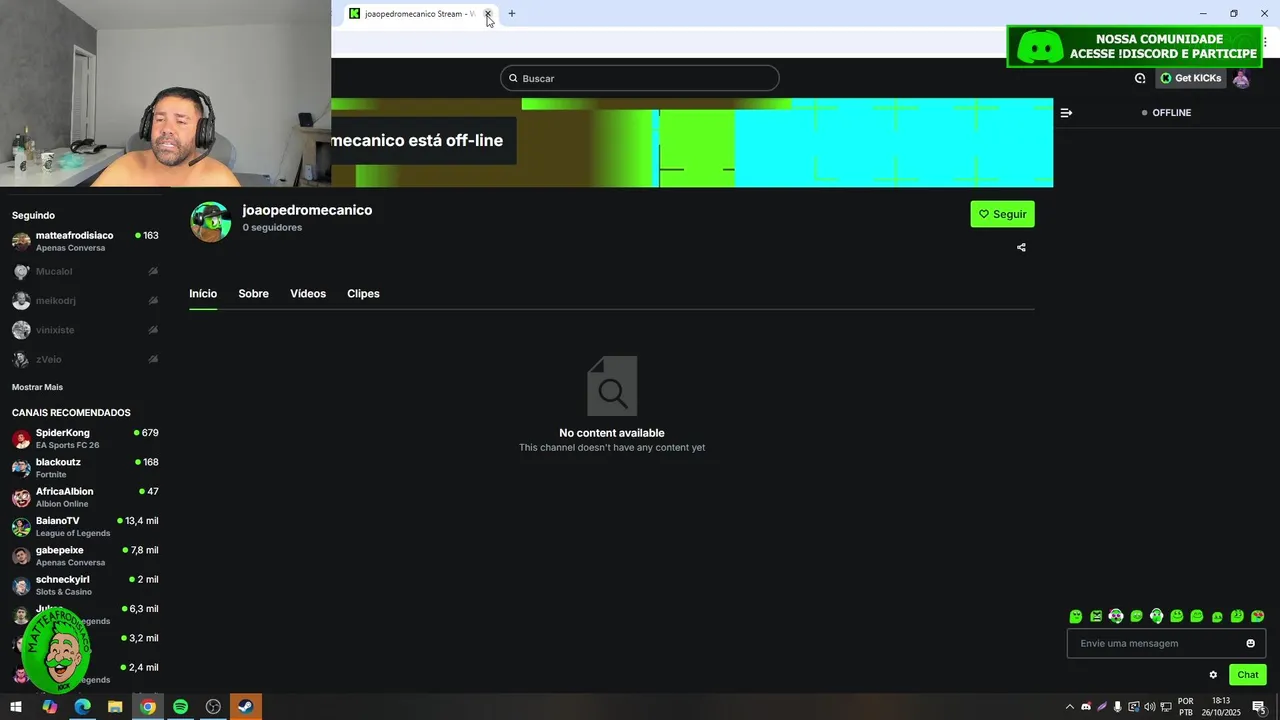
Task: Open the Sobre tab
Action: (x=253, y=293)
